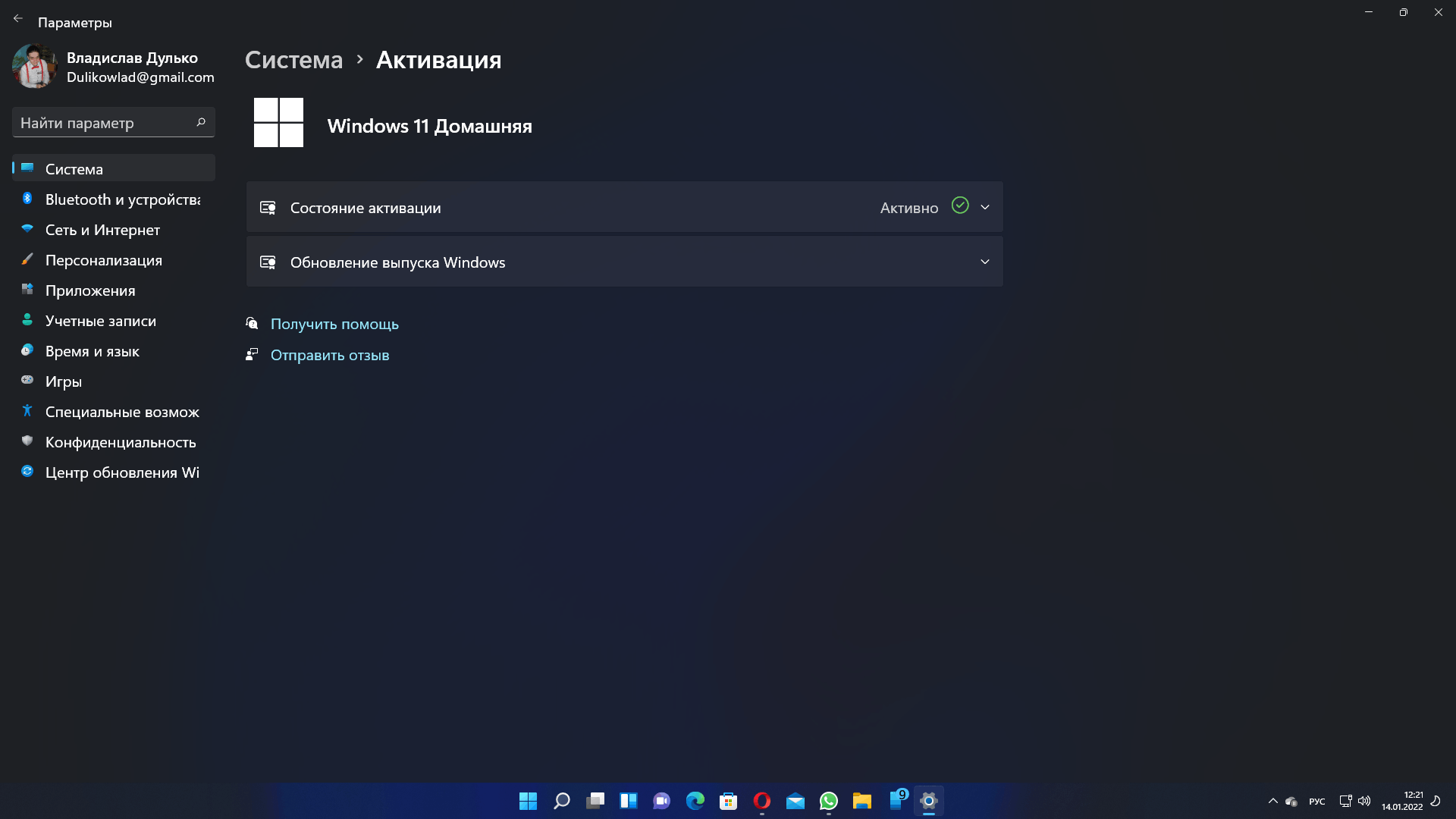1456x819 pixels.
Task: Click the Dulikowlad@gmail.com account text
Action: [x=140, y=77]
